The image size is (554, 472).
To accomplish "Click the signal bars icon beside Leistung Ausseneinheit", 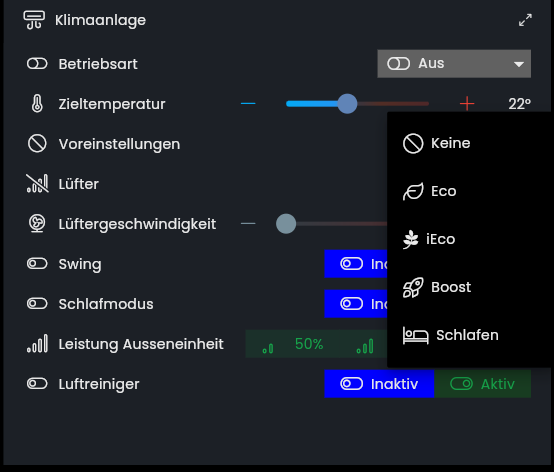I will coord(37,344).
